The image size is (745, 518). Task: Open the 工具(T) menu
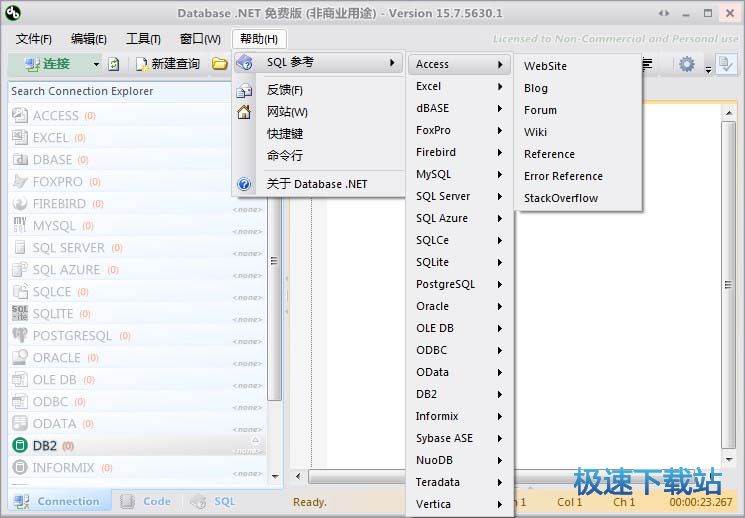143,38
